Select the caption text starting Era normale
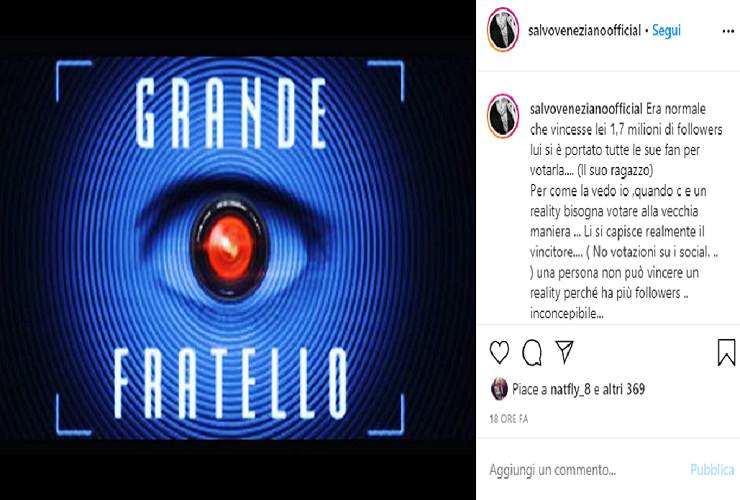The height and width of the screenshot is (500, 740). [x=626, y=211]
